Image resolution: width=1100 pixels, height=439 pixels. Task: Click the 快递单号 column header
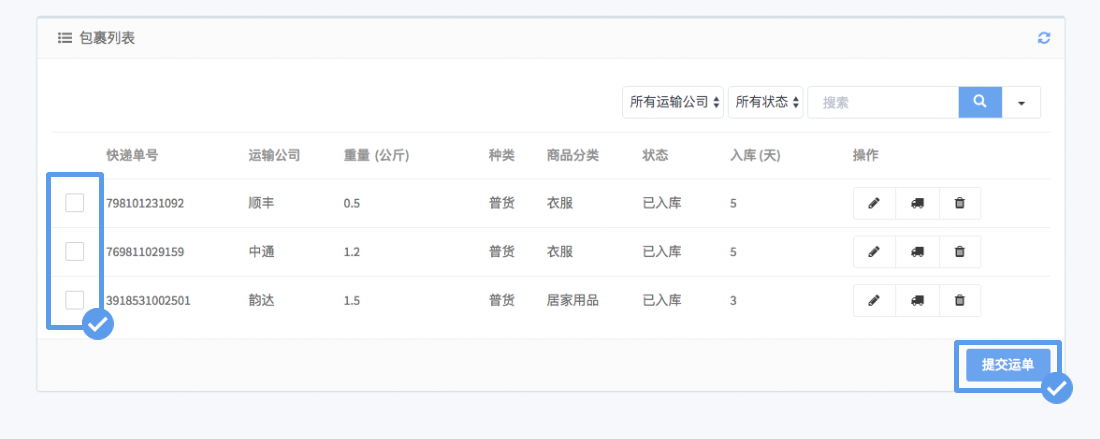point(132,155)
